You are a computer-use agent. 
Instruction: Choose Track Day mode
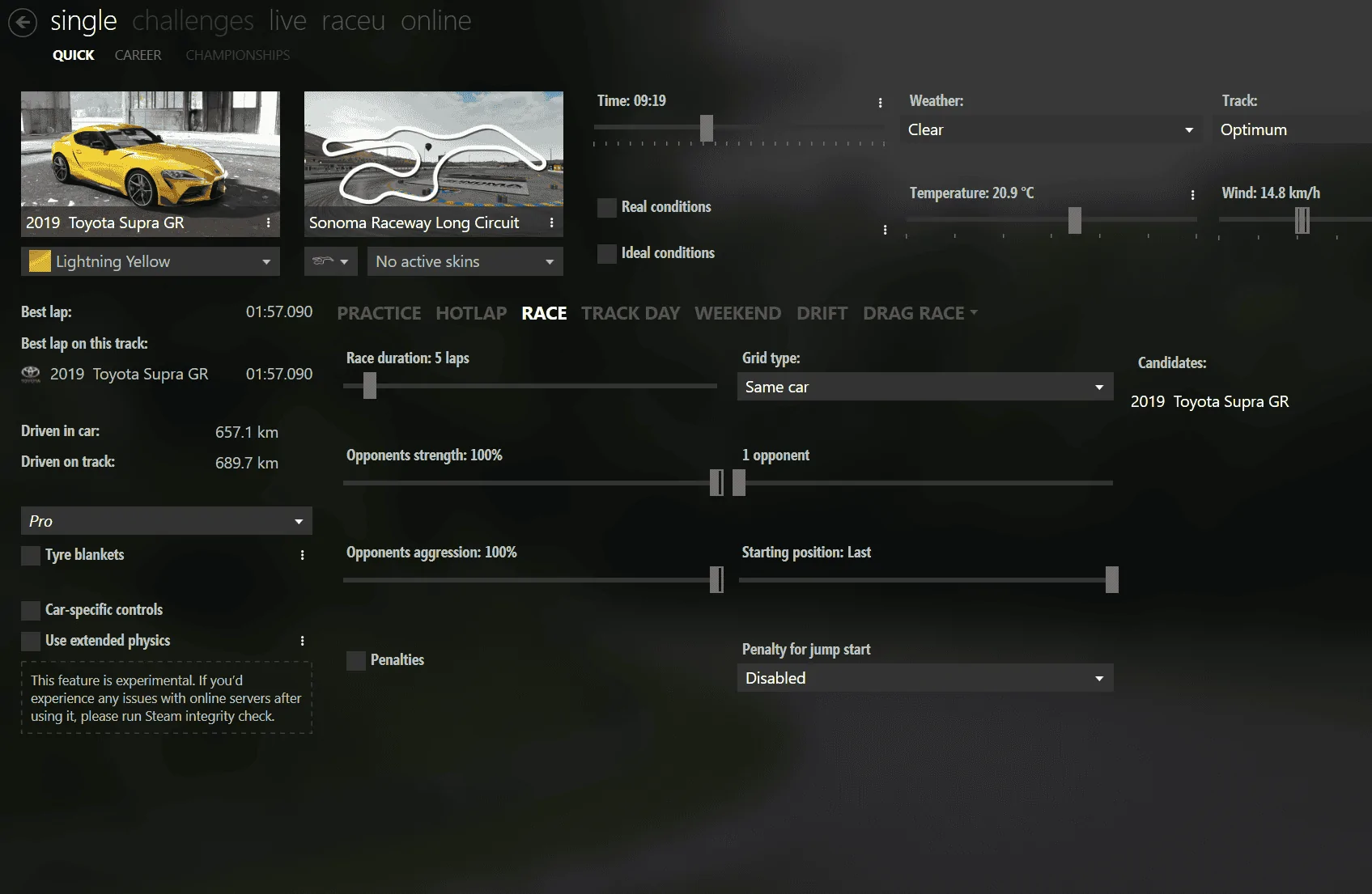point(631,313)
